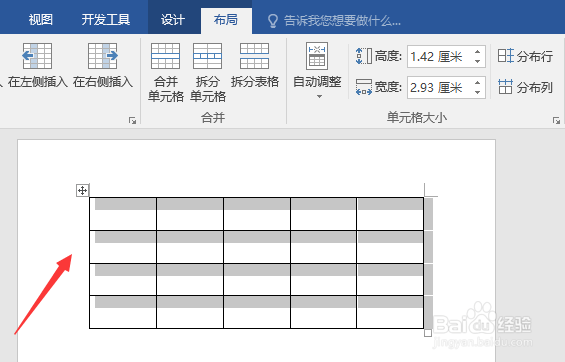565x362 pixels.
Task: Open the Cell Size (单元格大小) dialog launcher
Action: (x=556, y=120)
